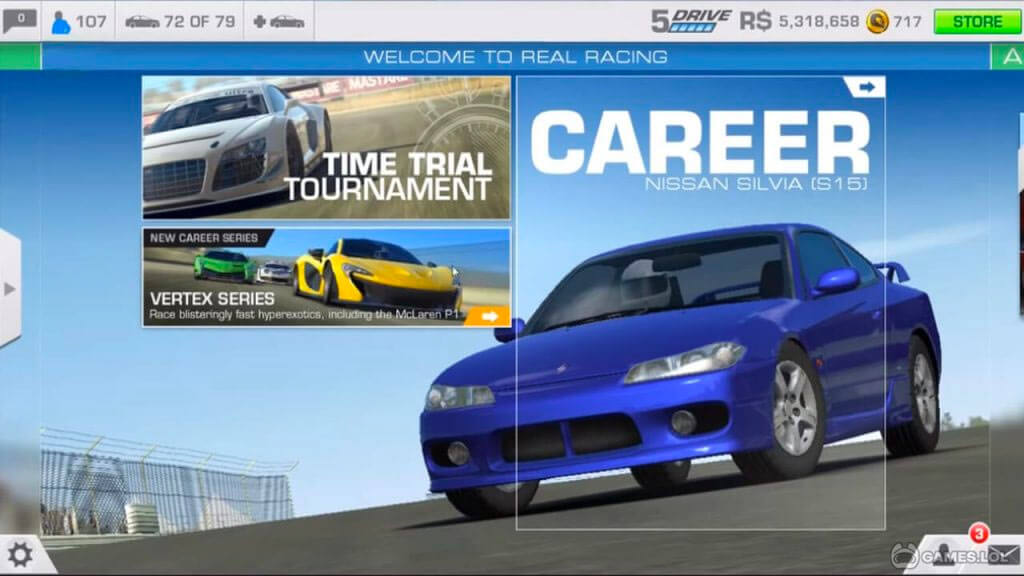Tap the add new car plus icon
The width and height of the screenshot is (1024, 576).
coord(279,22)
